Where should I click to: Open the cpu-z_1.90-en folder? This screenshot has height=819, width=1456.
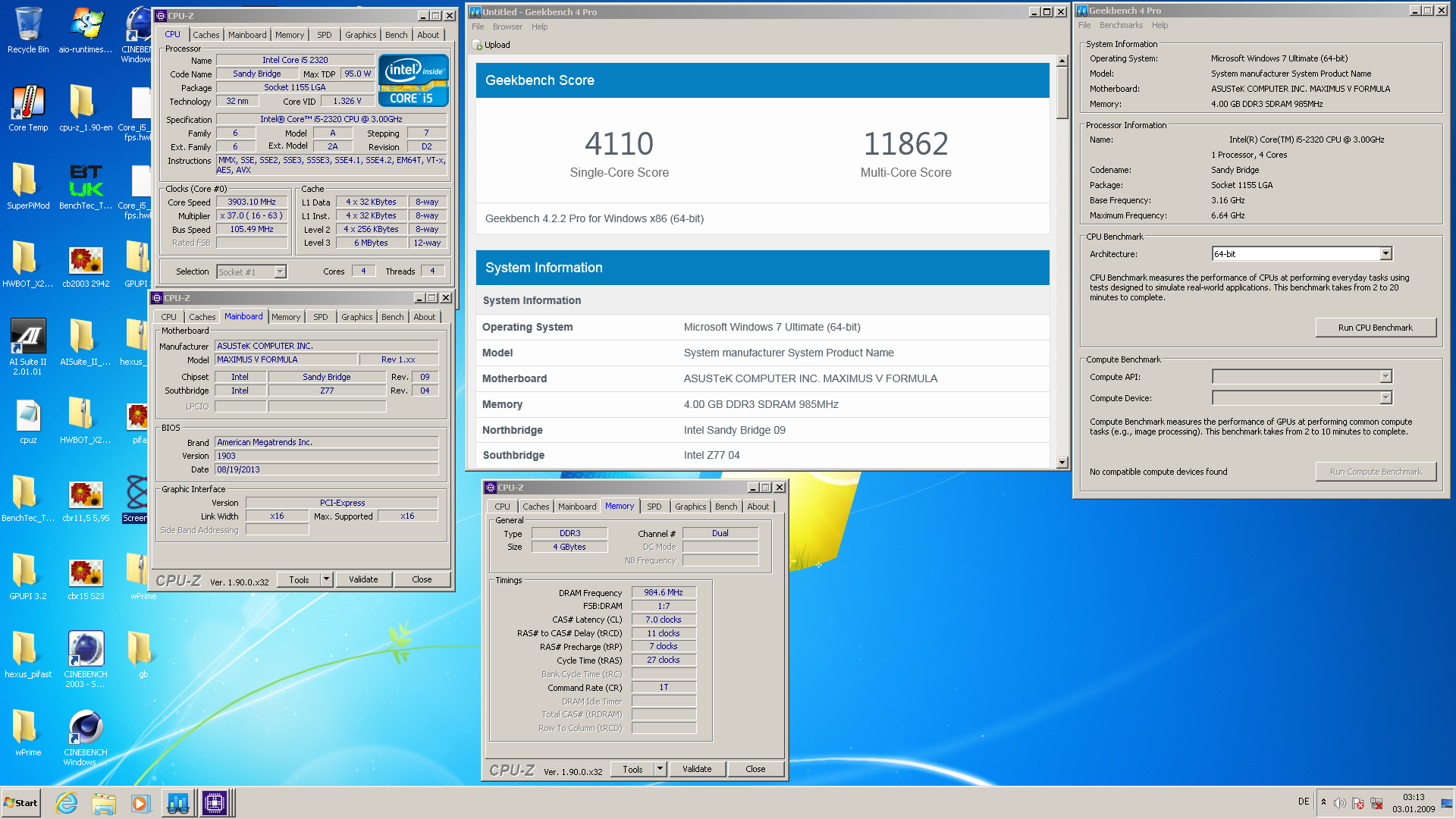pyautogui.click(x=86, y=108)
